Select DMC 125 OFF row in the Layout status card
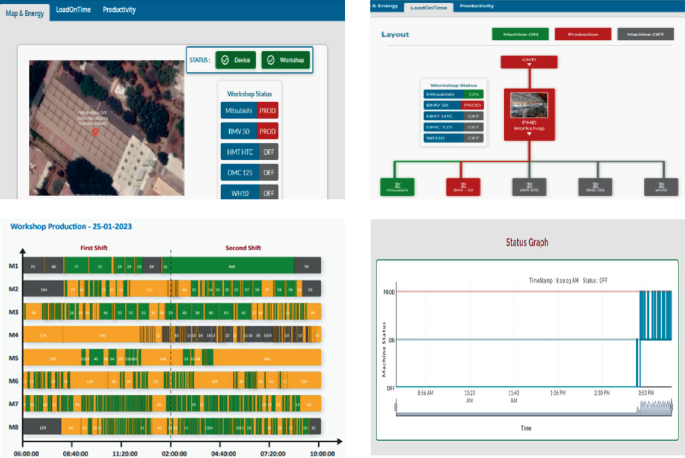The height and width of the screenshot is (458, 685). [x=453, y=127]
